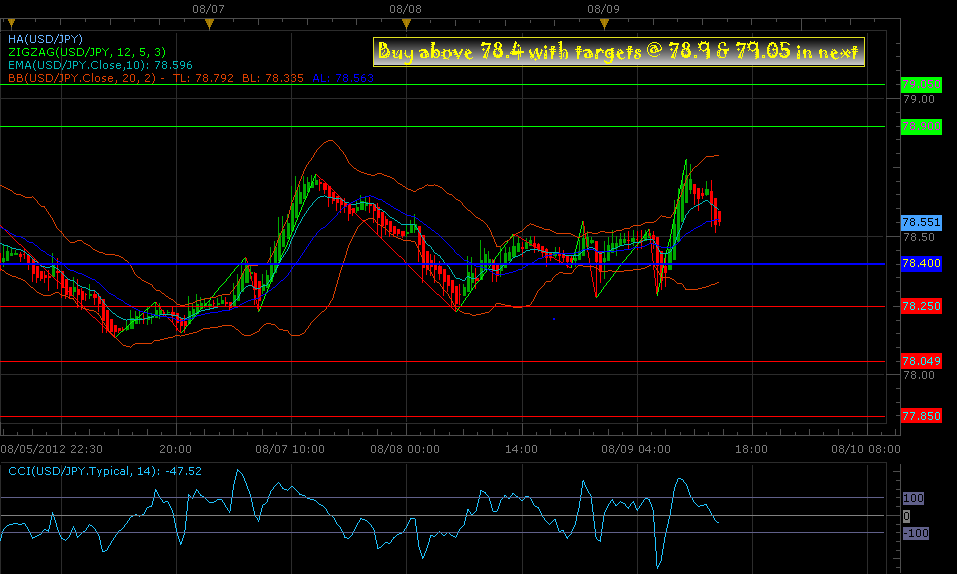The width and height of the screenshot is (957, 574).
Task: Click the 08/08 00:00 time axis label
Action: point(405,449)
